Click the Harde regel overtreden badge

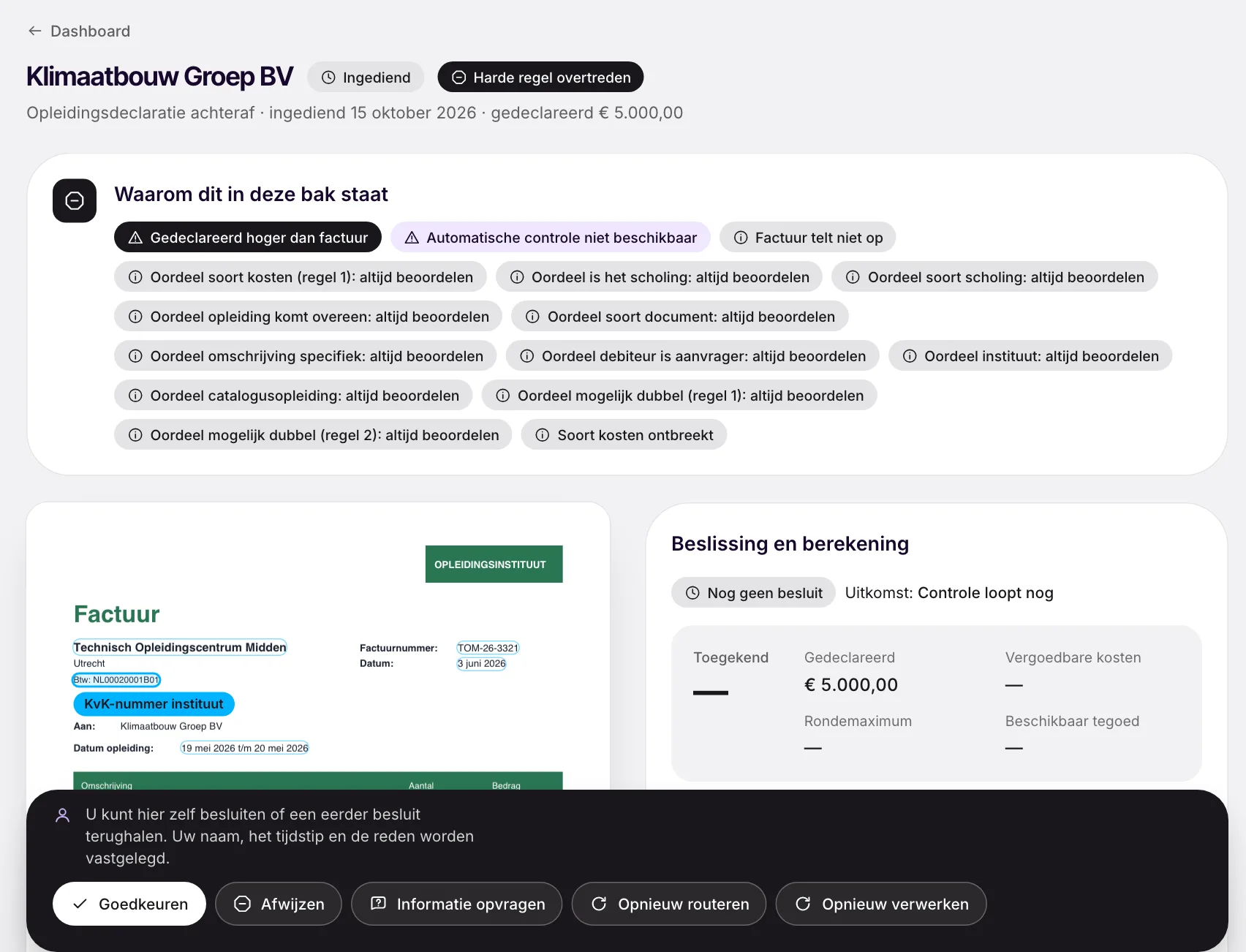pyautogui.click(x=540, y=77)
